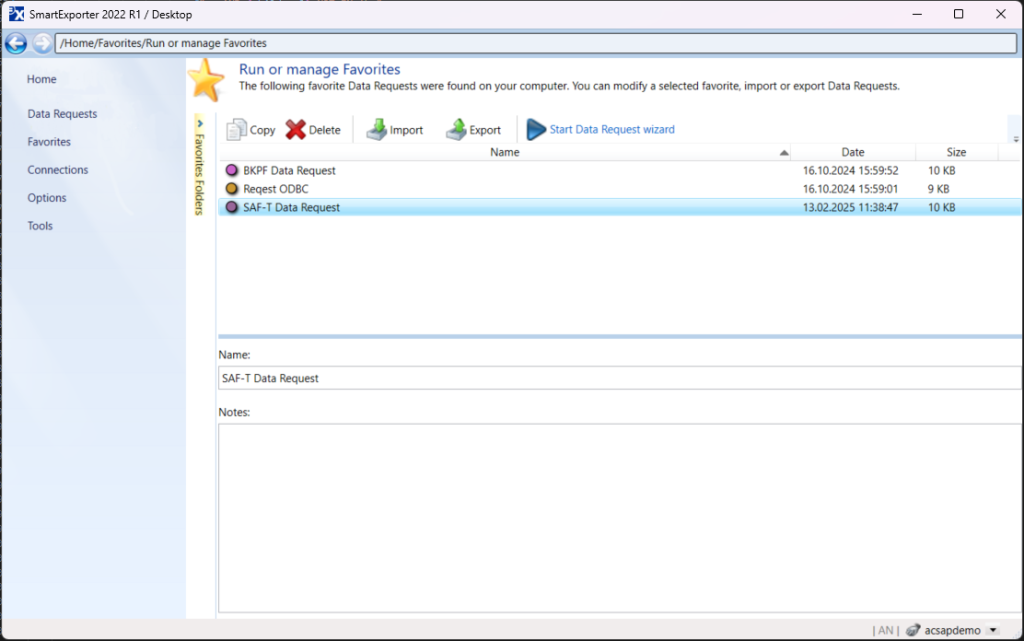Viewport: 1024px width, 641px height.
Task: Click date 16.10.2024 15:59:52
Action: [x=850, y=170]
